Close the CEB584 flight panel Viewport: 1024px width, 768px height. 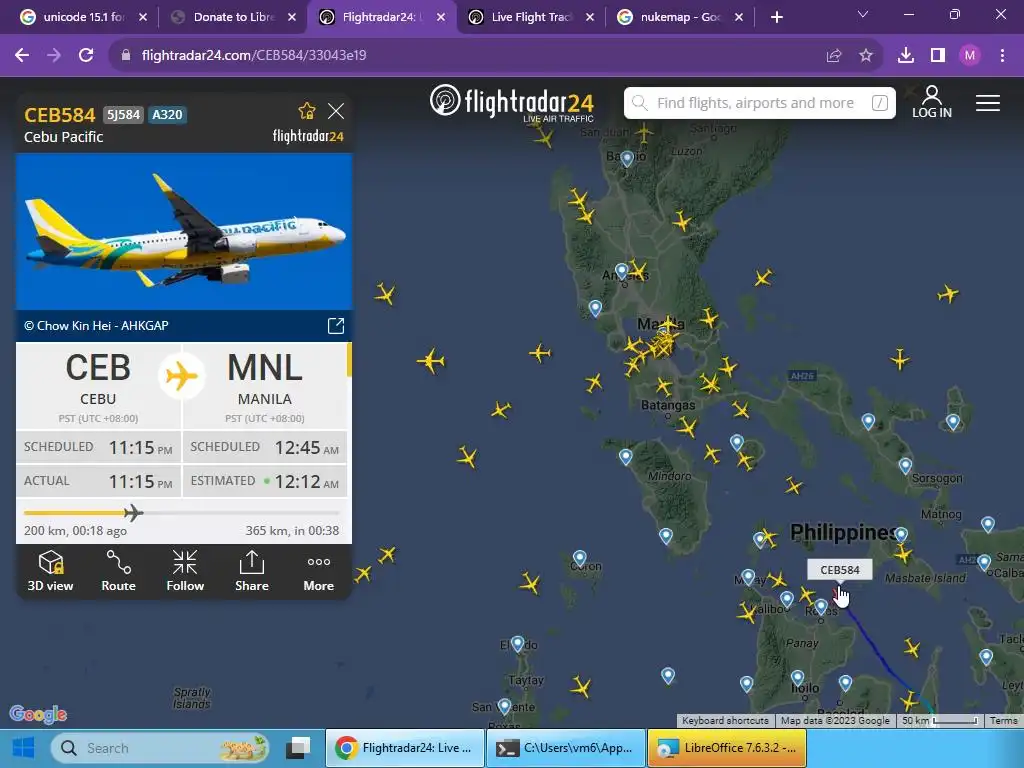tap(336, 111)
